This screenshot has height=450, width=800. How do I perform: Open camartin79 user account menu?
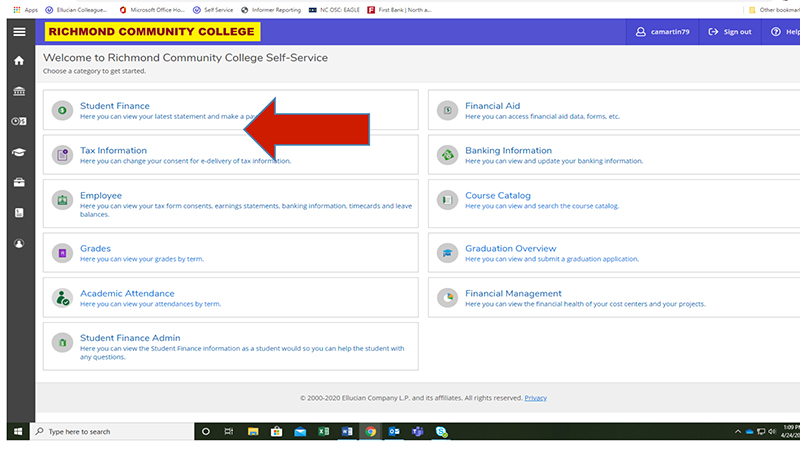pos(662,32)
